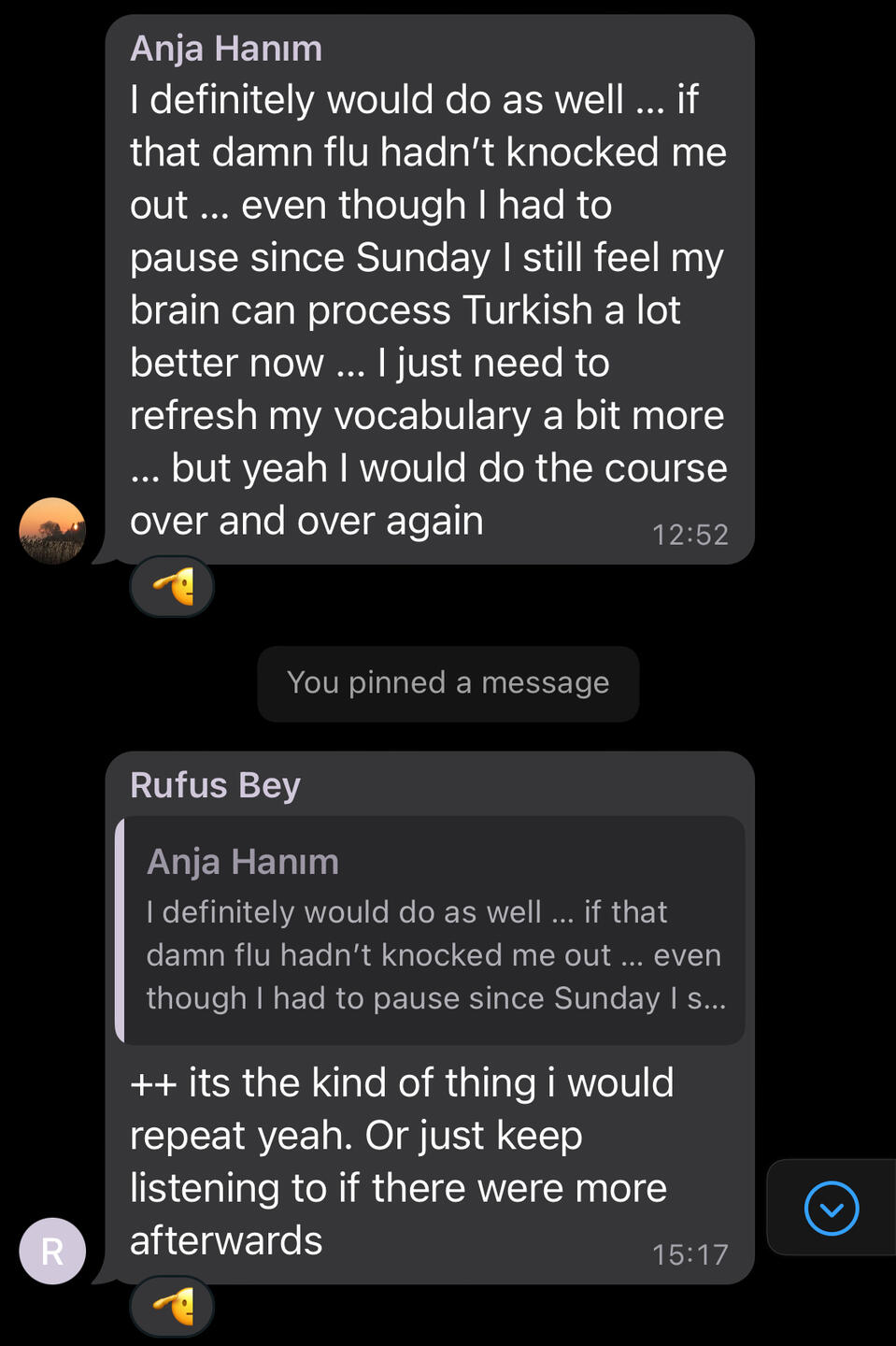Tap the salute reaction below Rufus Bey's message
This screenshot has width=896, height=1346.
(173, 1306)
